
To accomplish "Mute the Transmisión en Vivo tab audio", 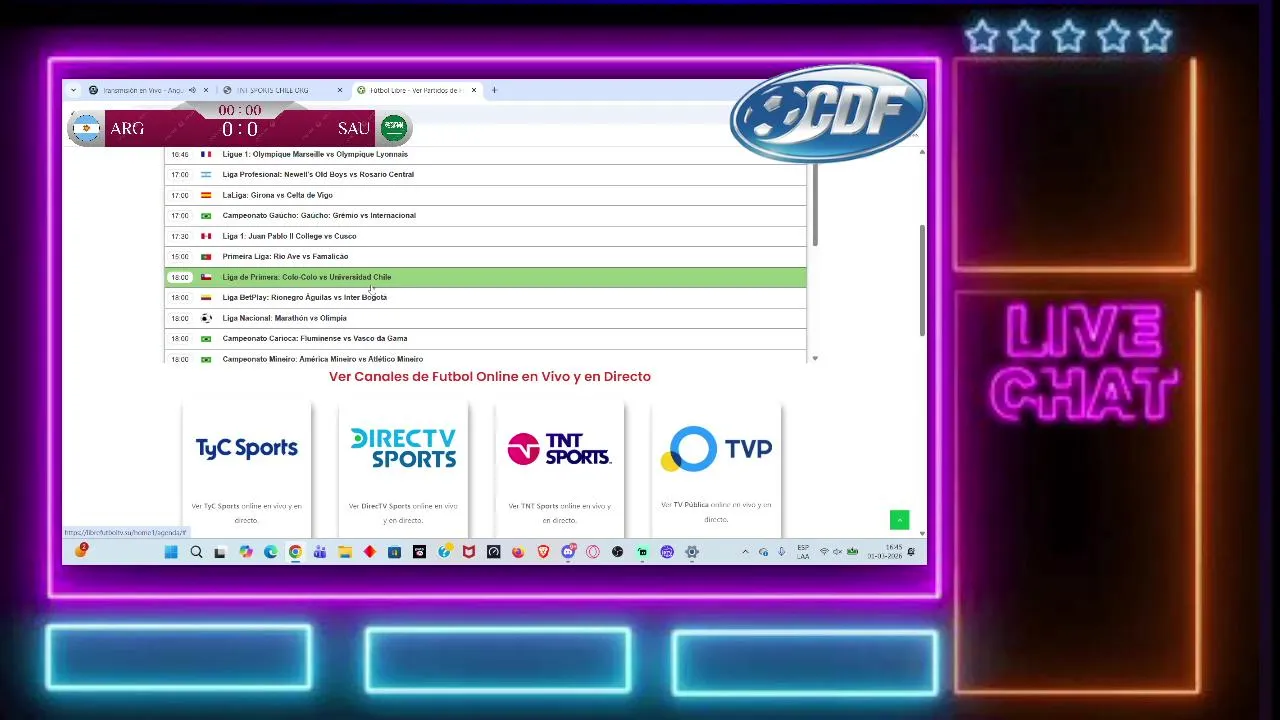I will coord(192,90).
